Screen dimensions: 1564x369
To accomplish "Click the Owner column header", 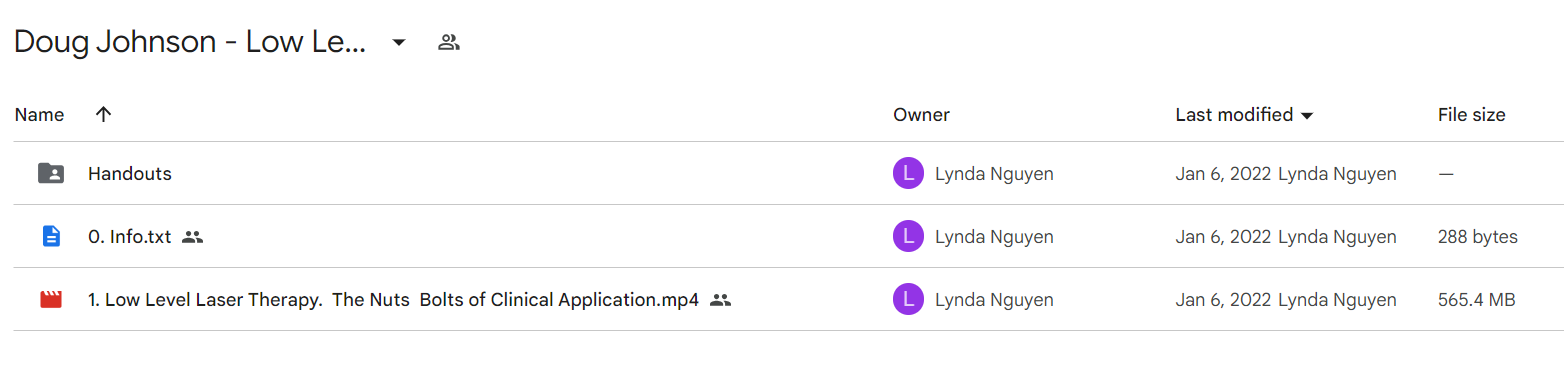I will pyautogui.click(x=921, y=115).
